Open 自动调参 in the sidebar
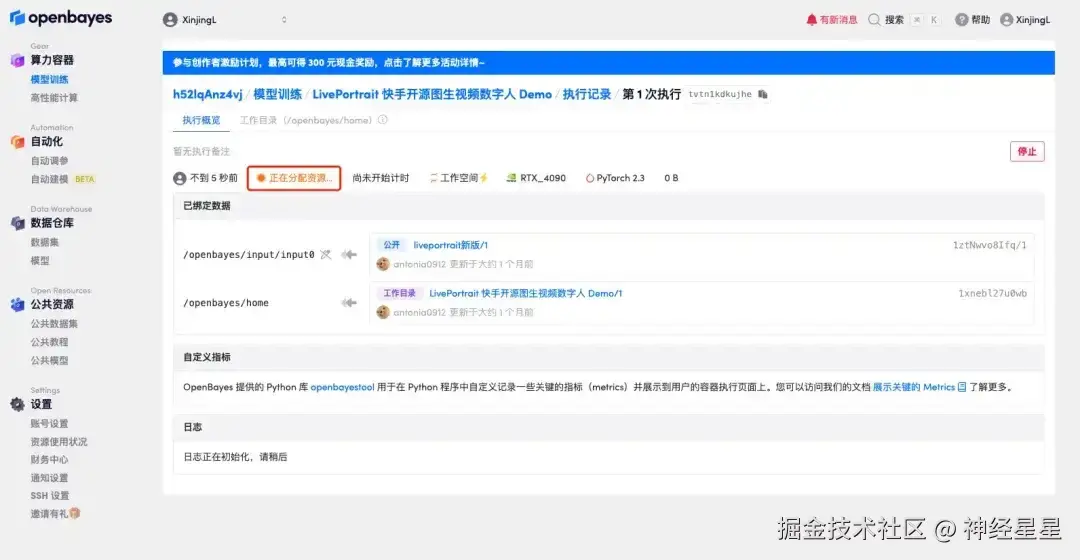 (x=49, y=160)
